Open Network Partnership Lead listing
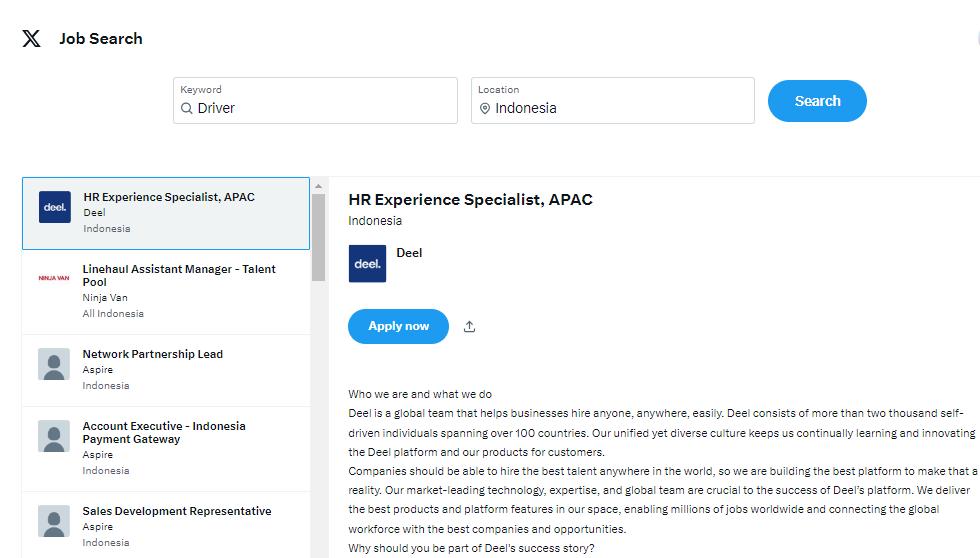The image size is (980, 558). 166,370
